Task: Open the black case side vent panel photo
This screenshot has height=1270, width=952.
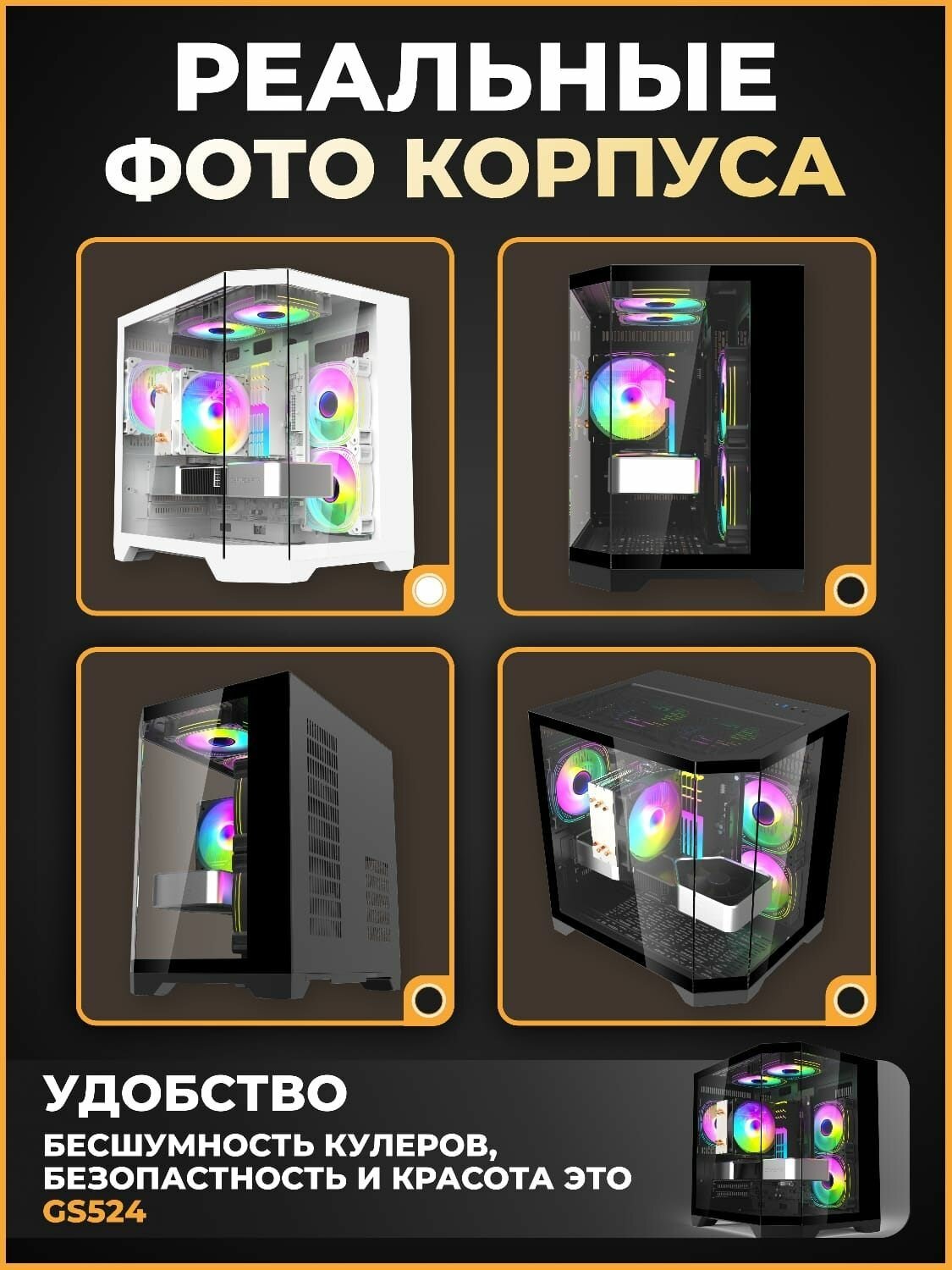Action: tap(266, 837)
